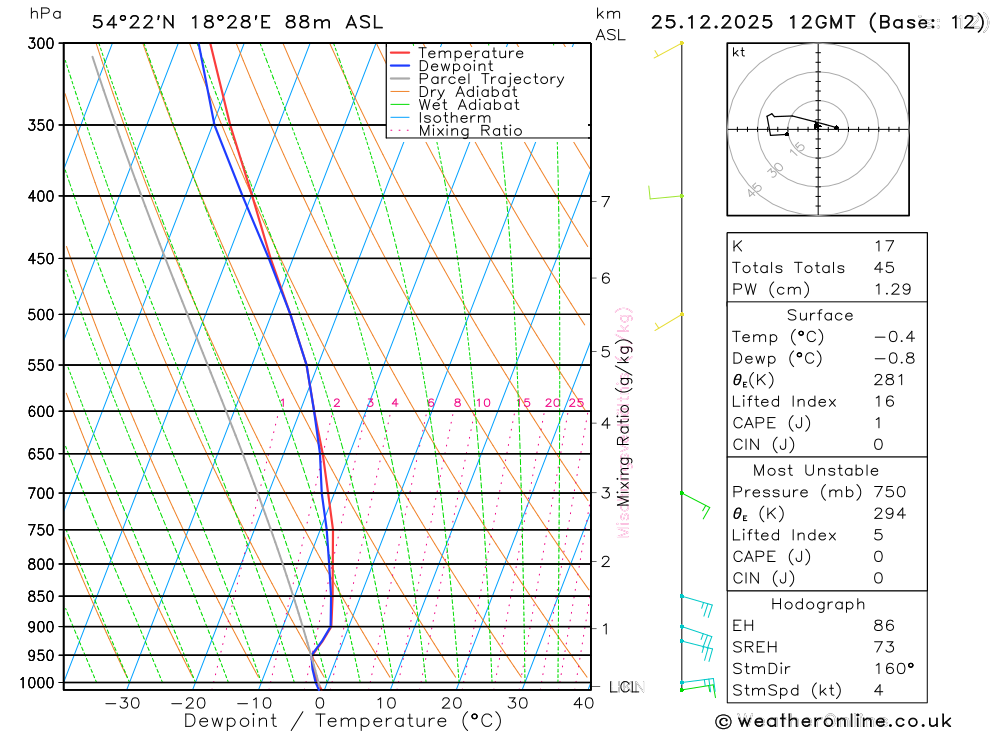Click the Wet Adiabat legend label
This screenshot has width=1000, height=733.
469,105
